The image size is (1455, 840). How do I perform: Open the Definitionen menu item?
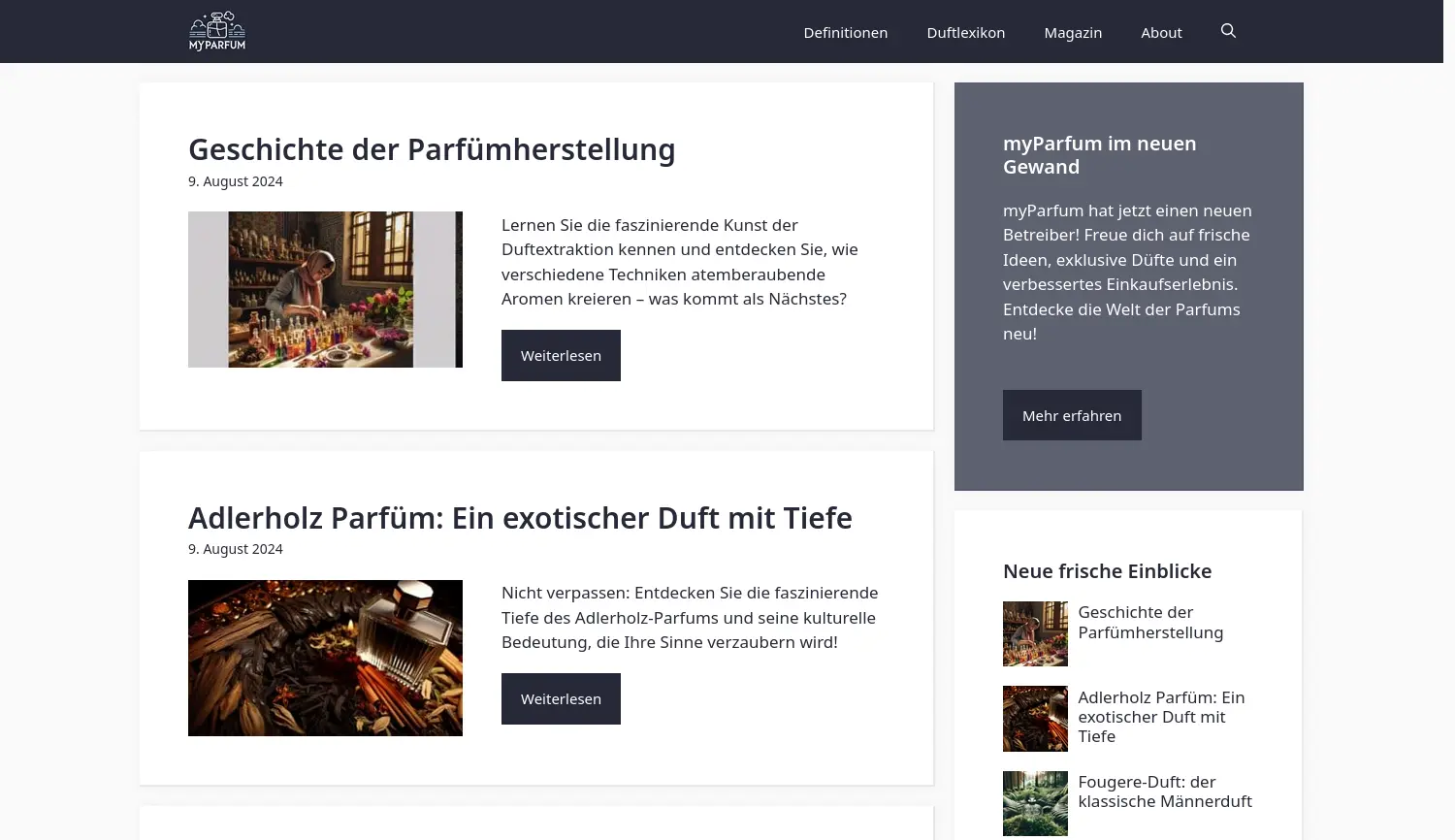tap(845, 32)
